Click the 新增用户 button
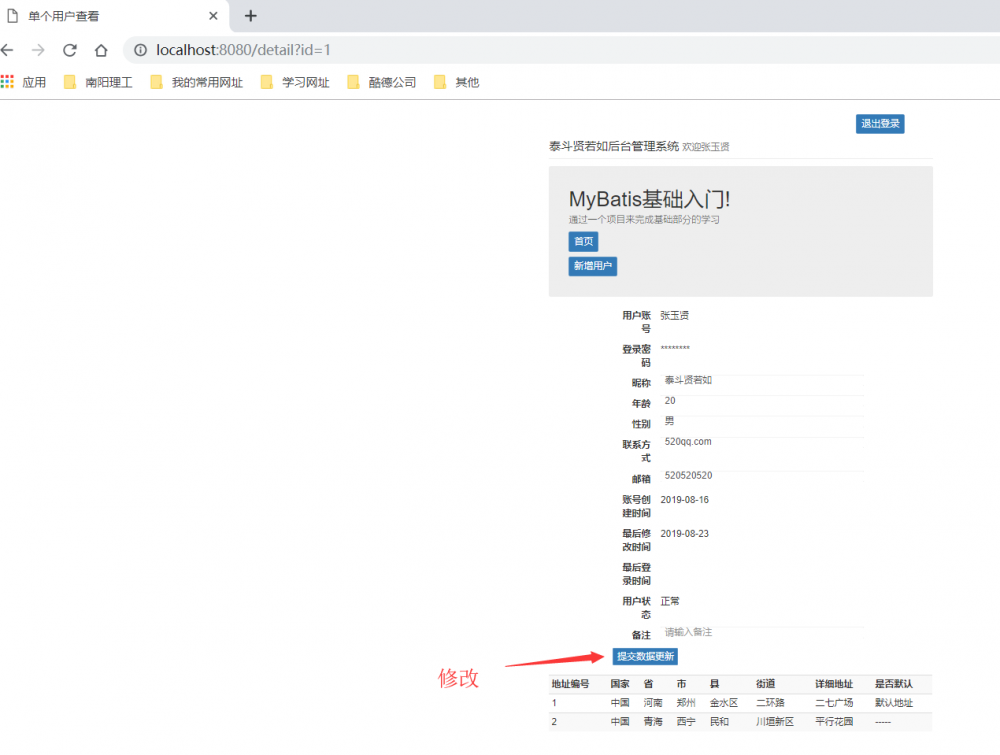 click(x=592, y=266)
